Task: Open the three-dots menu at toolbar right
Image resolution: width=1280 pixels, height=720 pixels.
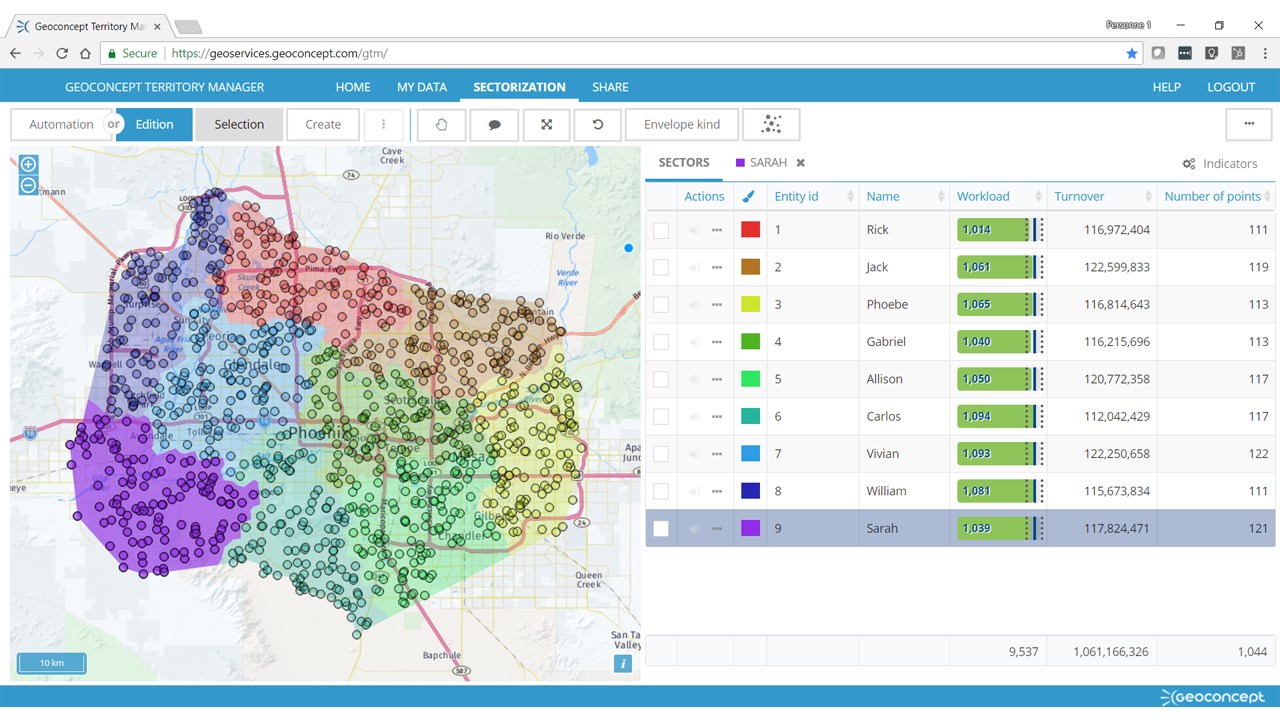Action: coord(1249,124)
